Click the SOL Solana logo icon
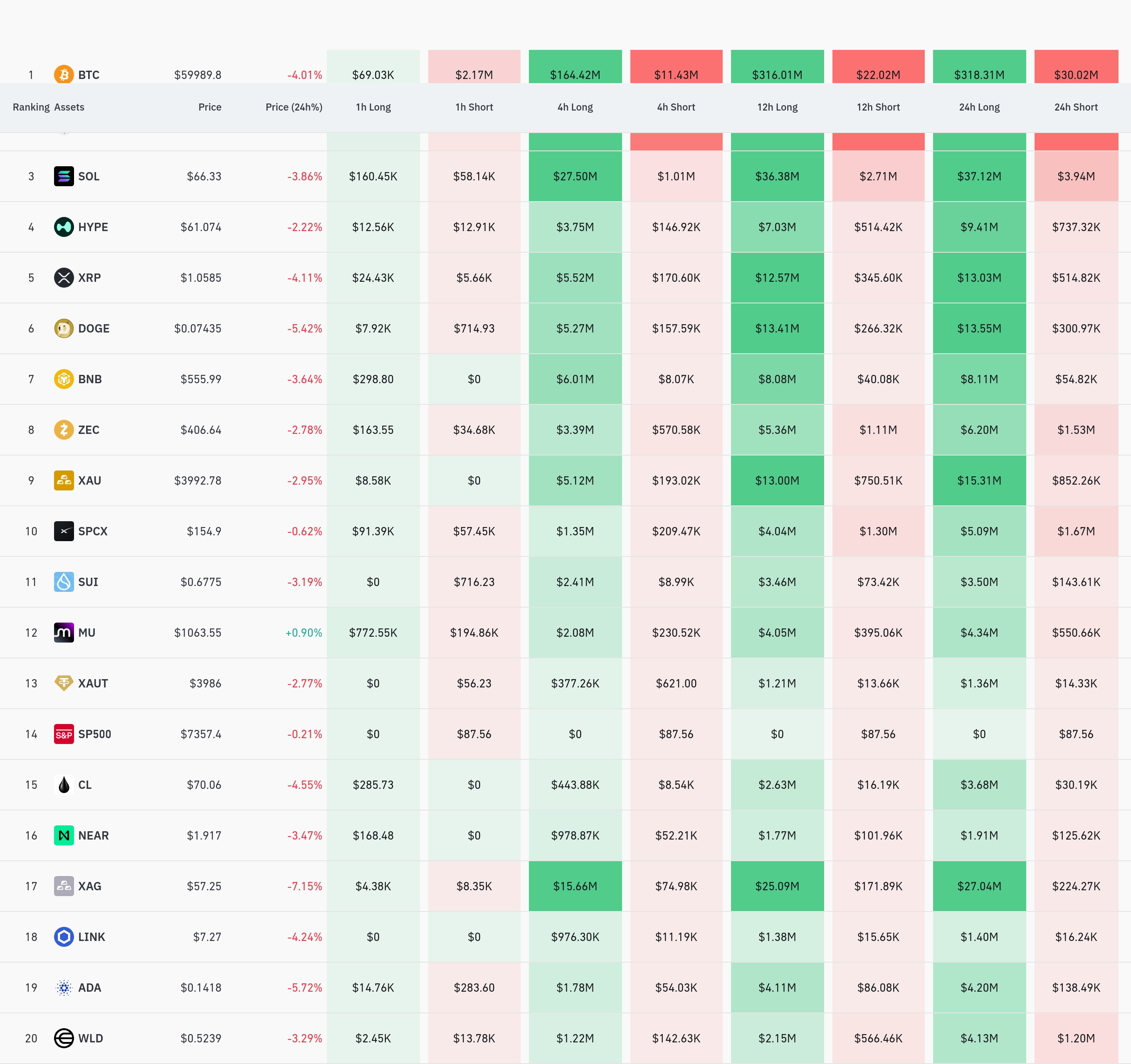The height and width of the screenshot is (1064, 1131). 64,176
